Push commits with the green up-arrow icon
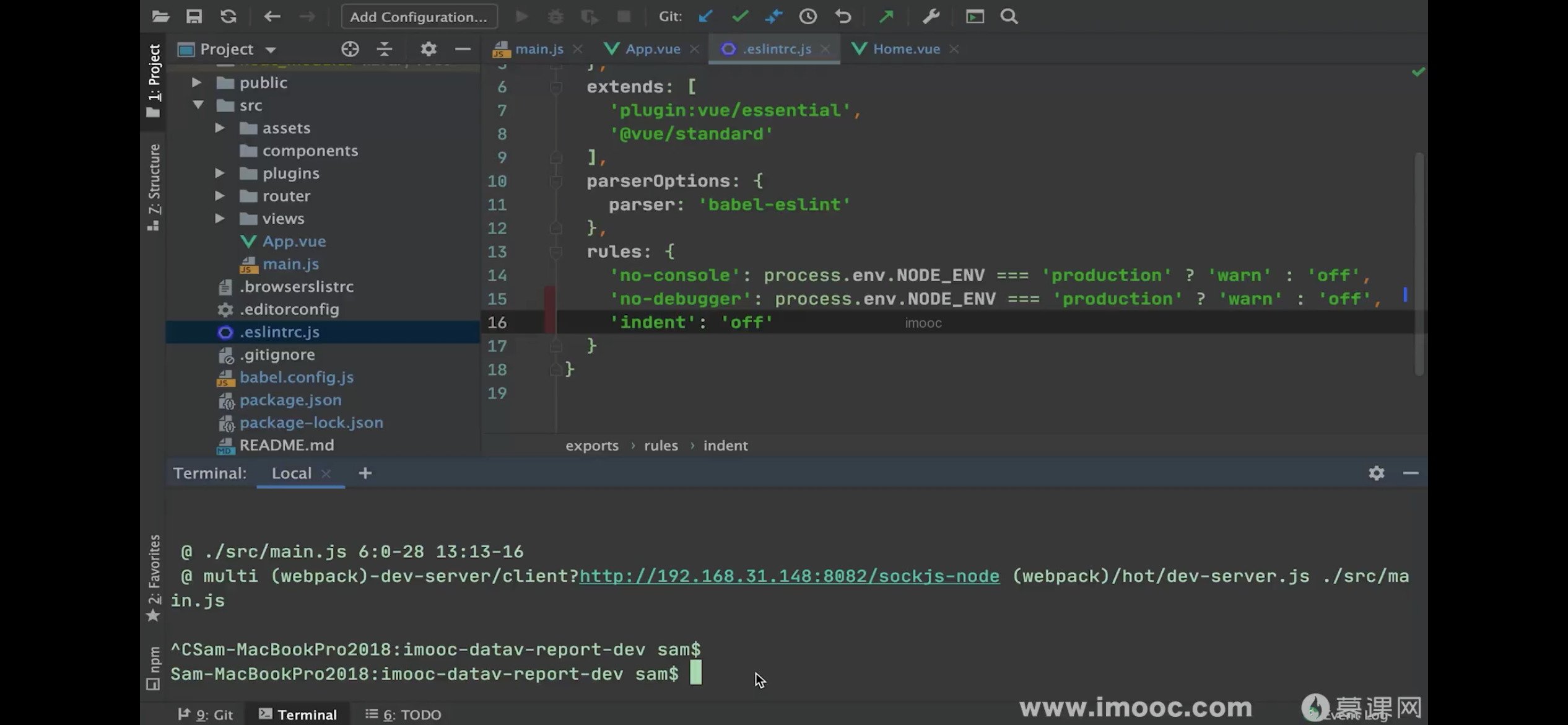This screenshot has width=1568, height=725. (886, 16)
